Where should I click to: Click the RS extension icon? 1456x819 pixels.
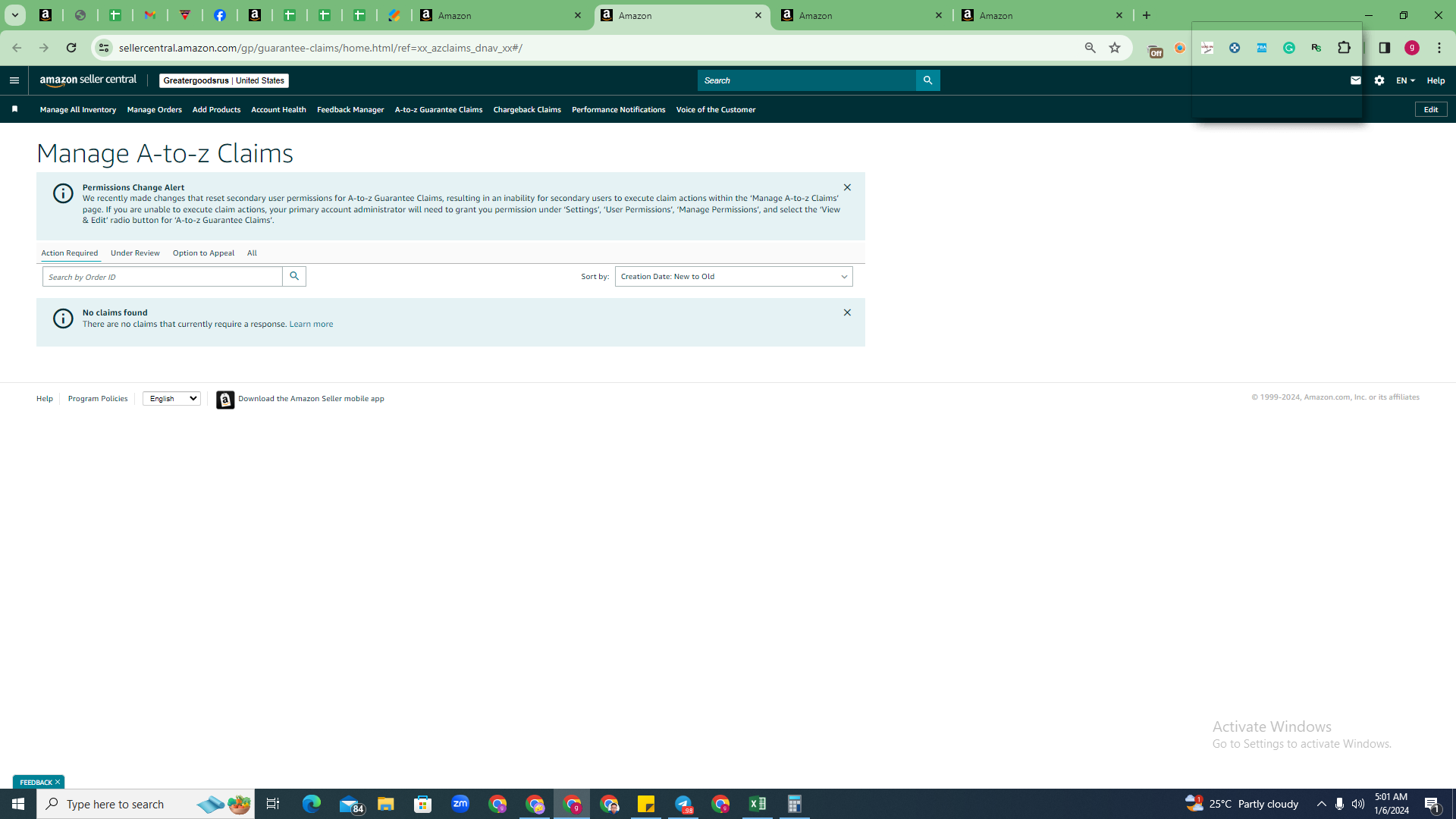pyautogui.click(x=1316, y=48)
